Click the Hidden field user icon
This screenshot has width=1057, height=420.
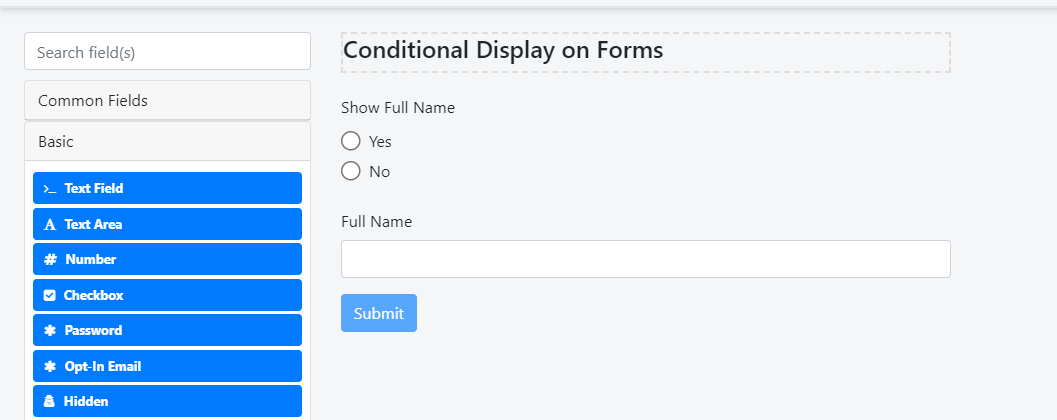click(x=50, y=402)
